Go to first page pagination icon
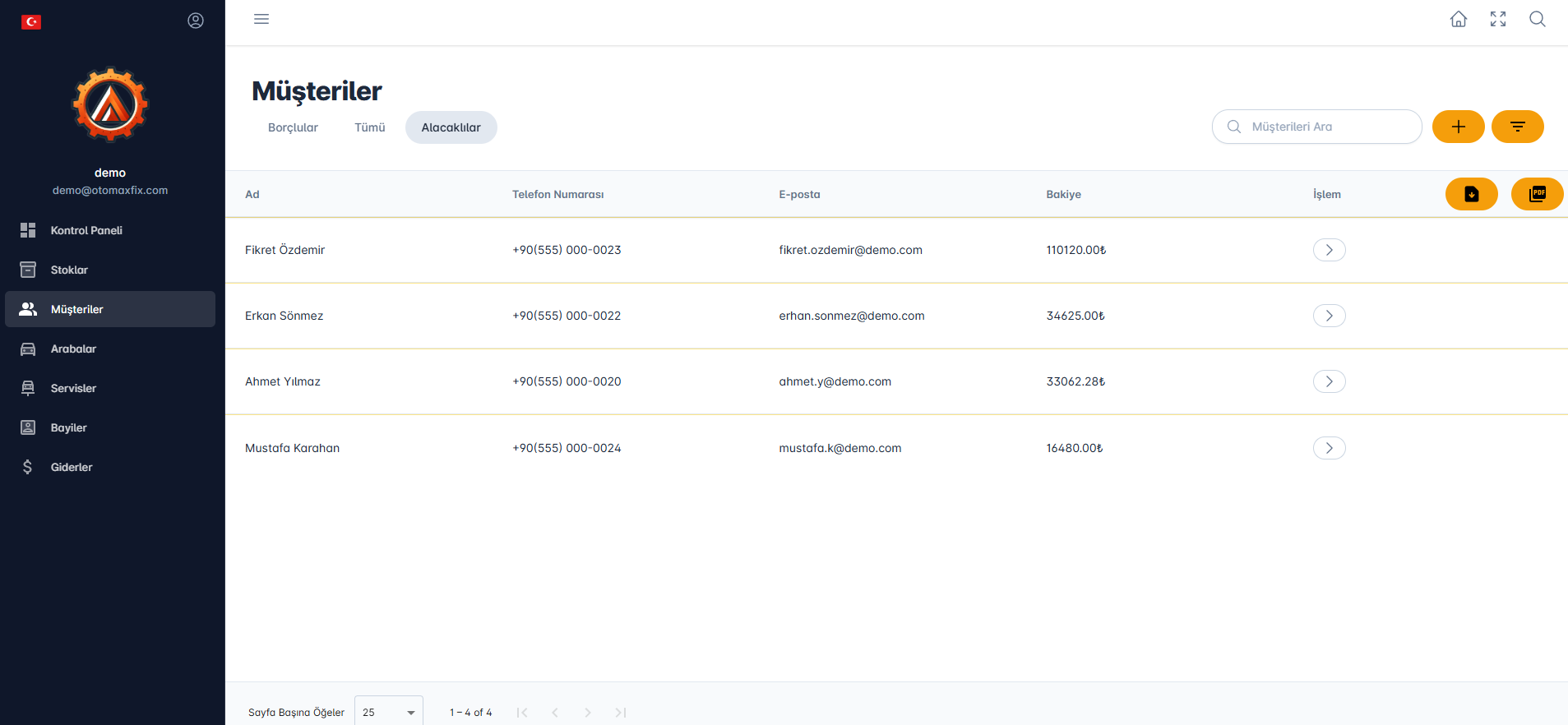 [x=522, y=713]
